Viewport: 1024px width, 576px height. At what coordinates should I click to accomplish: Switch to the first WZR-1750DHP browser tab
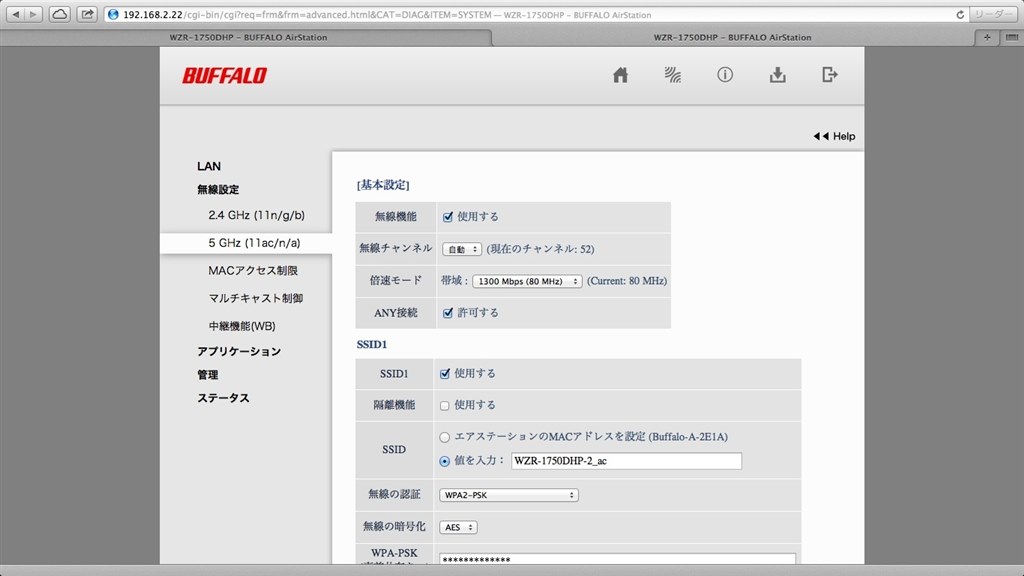point(248,37)
